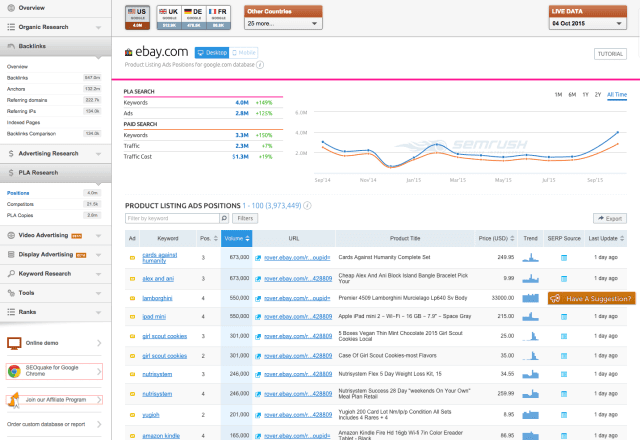Screen dimensions: 640x440
Task: Set chart range to 6M
Action: pyautogui.click(x=572, y=95)
